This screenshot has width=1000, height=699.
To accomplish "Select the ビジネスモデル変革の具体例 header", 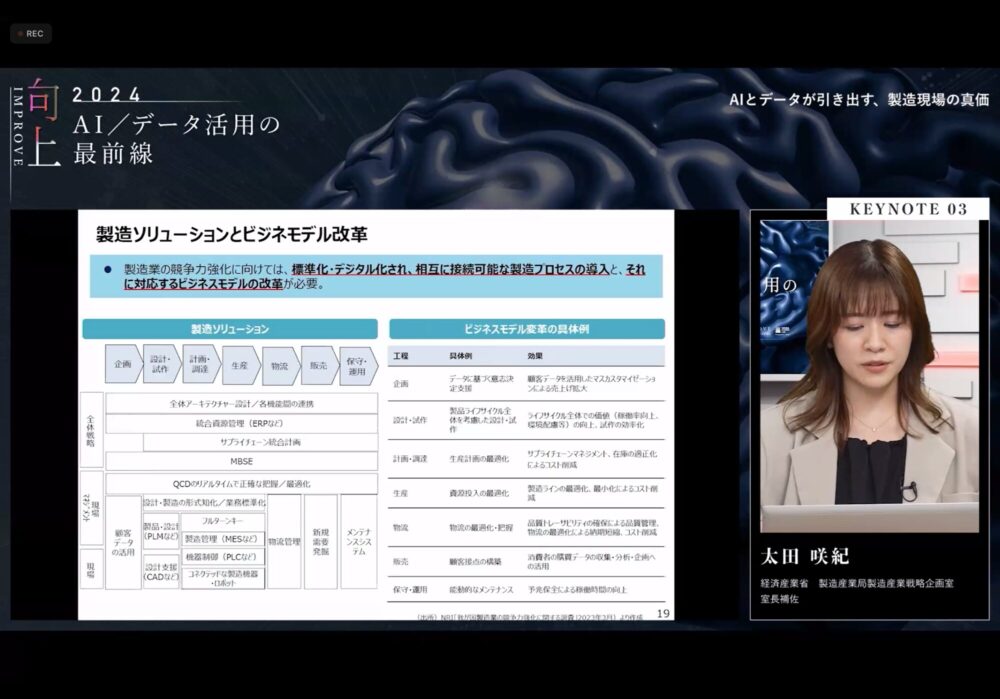I will point(526,329).
